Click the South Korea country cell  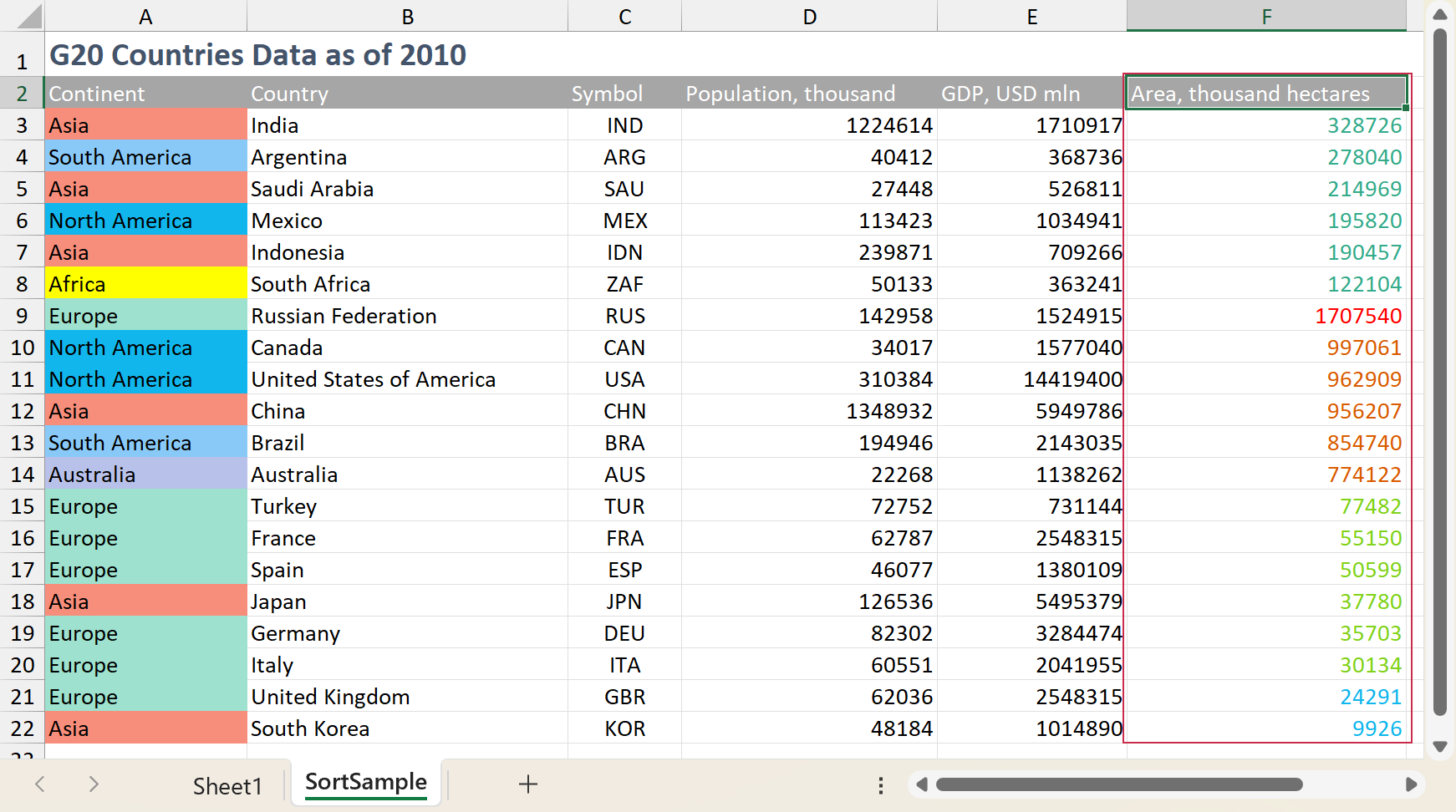pyautogui.click(x=407, y=728)
